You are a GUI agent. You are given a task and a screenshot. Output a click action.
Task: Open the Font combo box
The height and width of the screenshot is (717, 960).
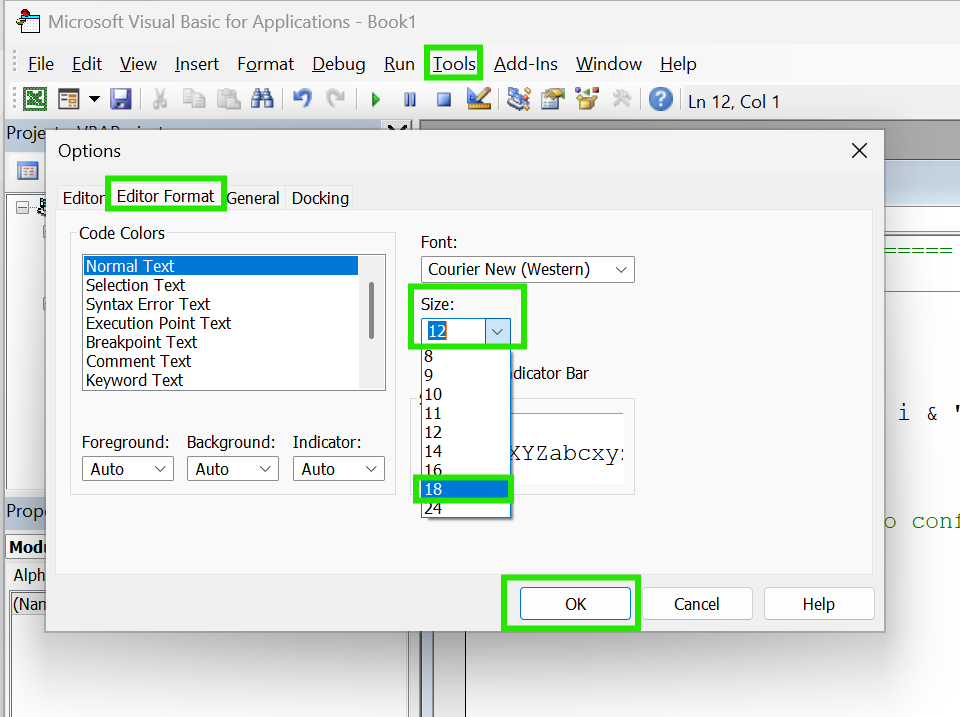coord(527,269)
